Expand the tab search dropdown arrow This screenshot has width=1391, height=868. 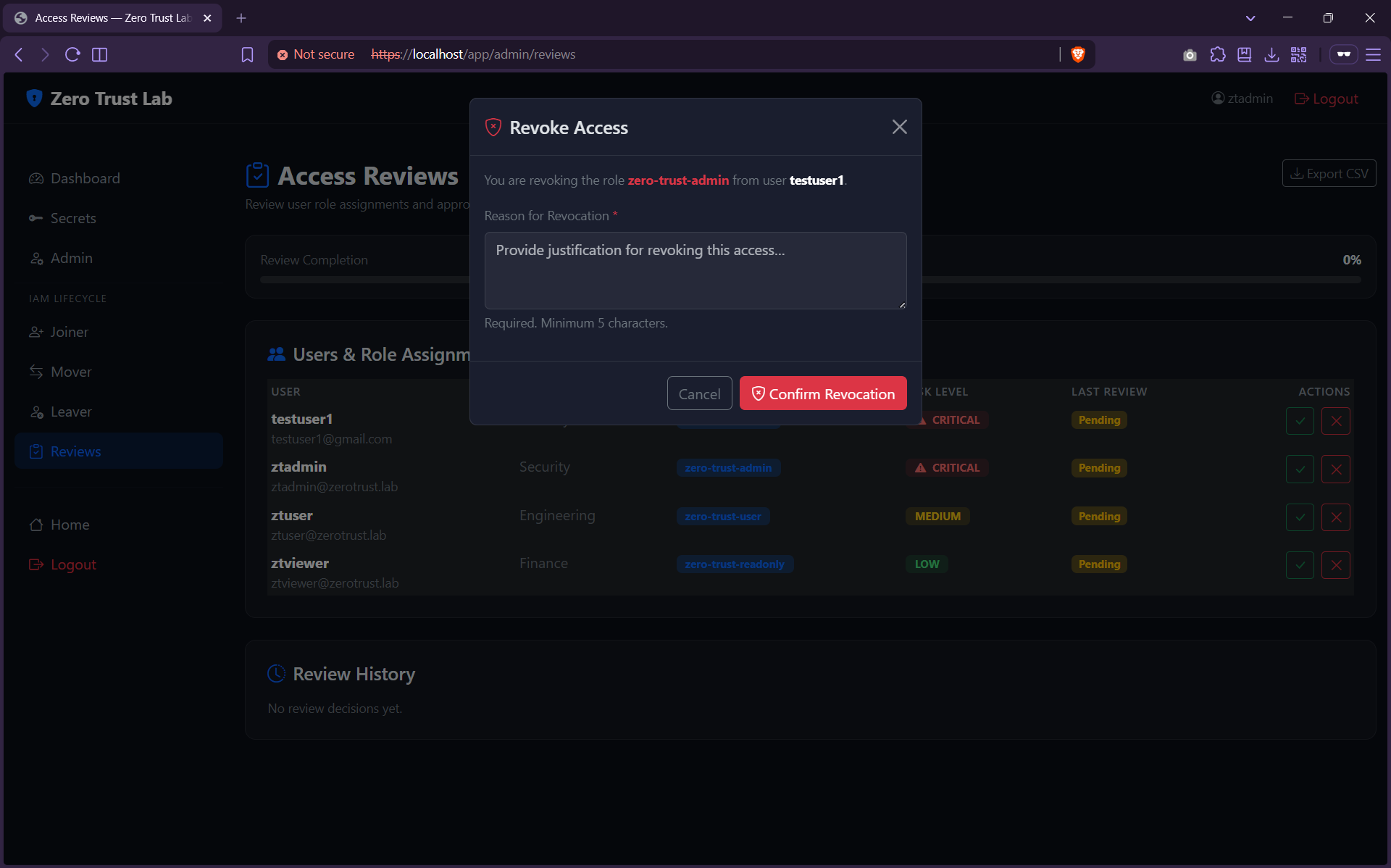coord(1250,18)
